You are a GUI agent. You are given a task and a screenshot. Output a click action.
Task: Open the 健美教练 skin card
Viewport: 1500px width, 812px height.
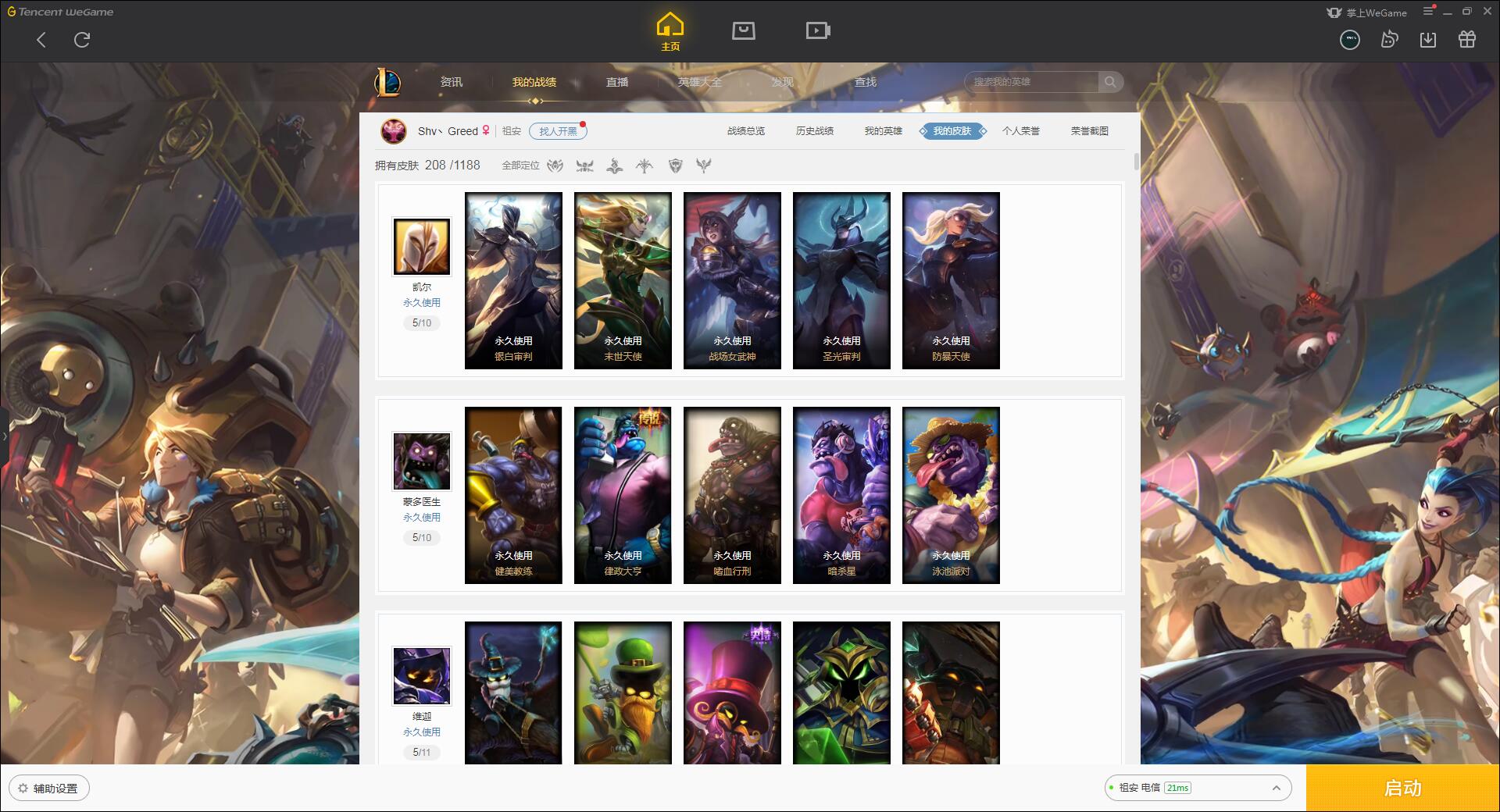[x=513, y=495]
